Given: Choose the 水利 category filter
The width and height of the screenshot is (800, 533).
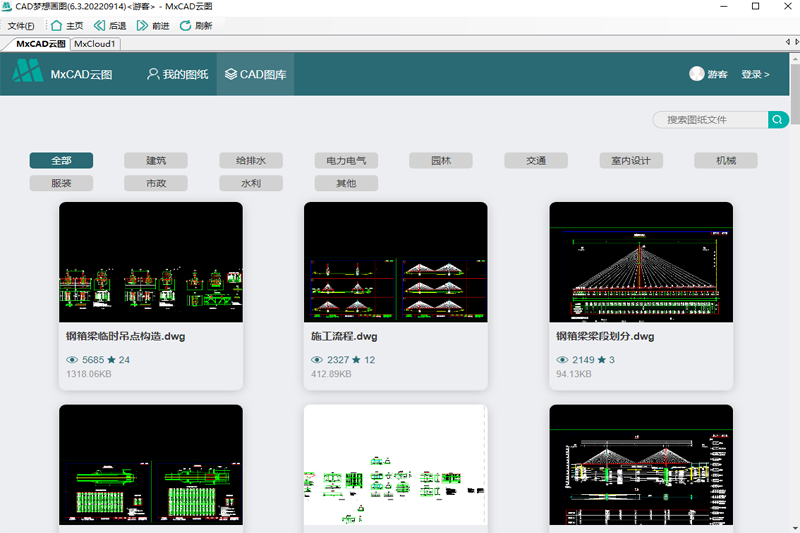Looking at the screenshot, I should pos(251,183).
